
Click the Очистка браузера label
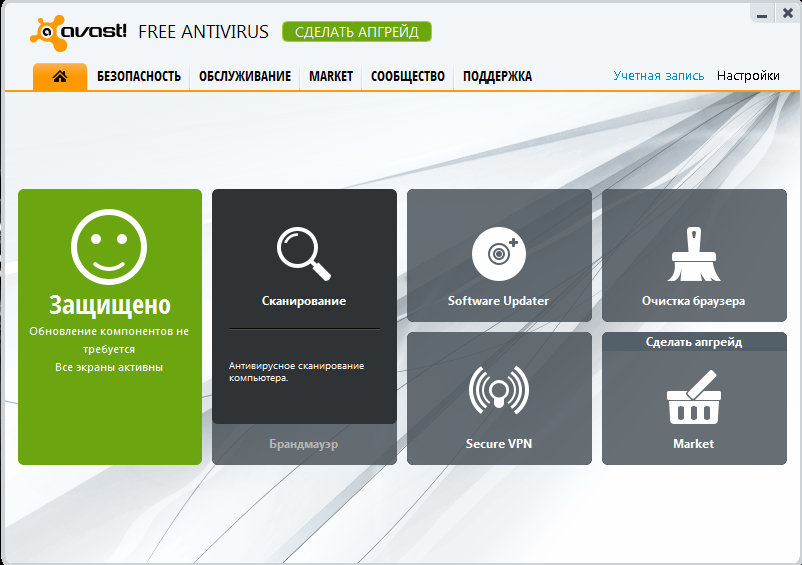click(694, 301)
